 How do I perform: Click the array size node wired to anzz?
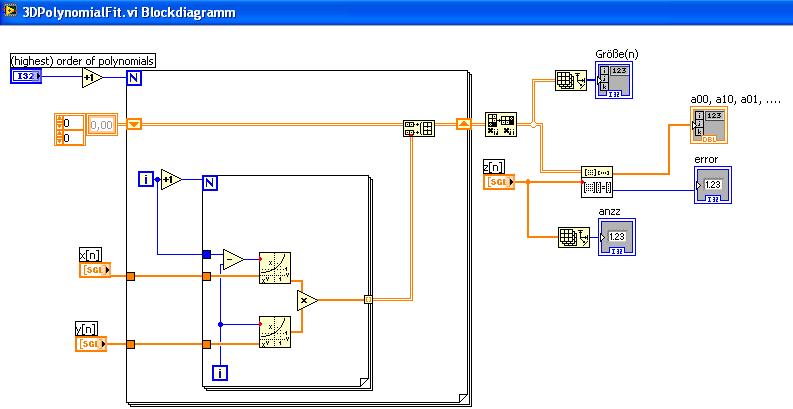pyautogui.click(x=574, y=238)
